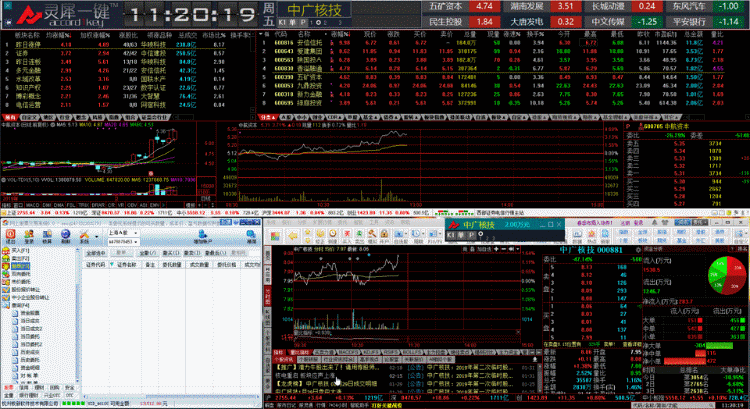The image size is (750, 409).
Task: Open the down-arrow menu above intraday chart
Action: (x=518, y=249)
